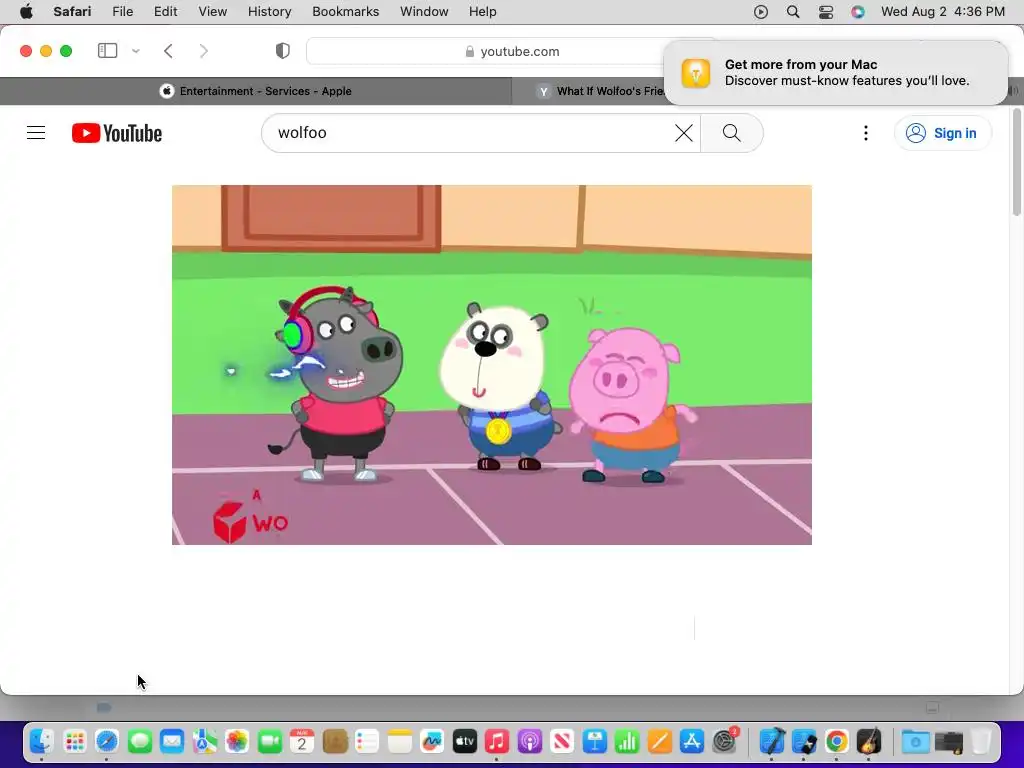Open Pages from the Dock
Screen dimensions: 1024x768
[x=660, y=741]
